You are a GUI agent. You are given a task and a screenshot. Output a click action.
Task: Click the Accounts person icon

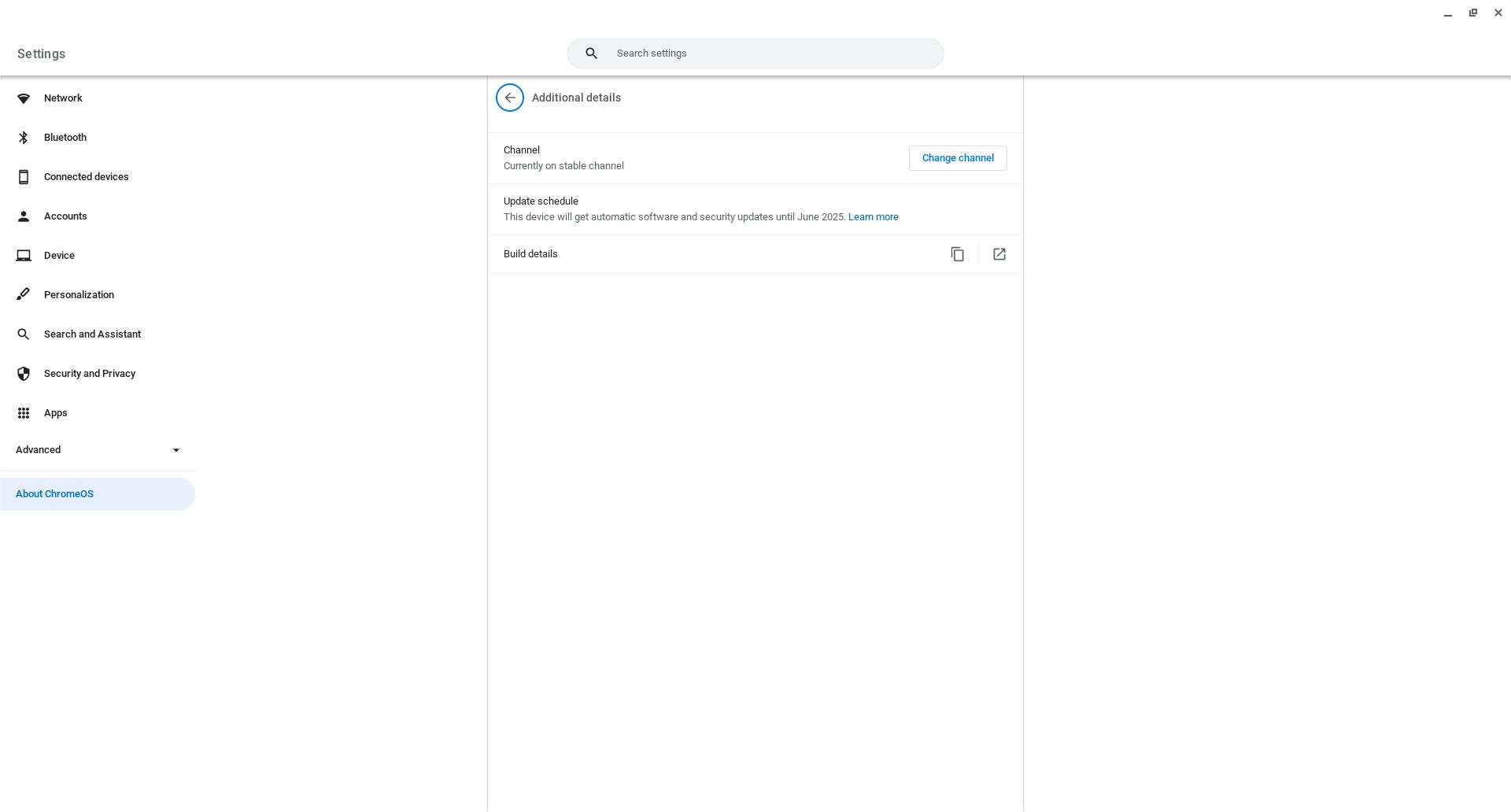click(x=24, y=216)
